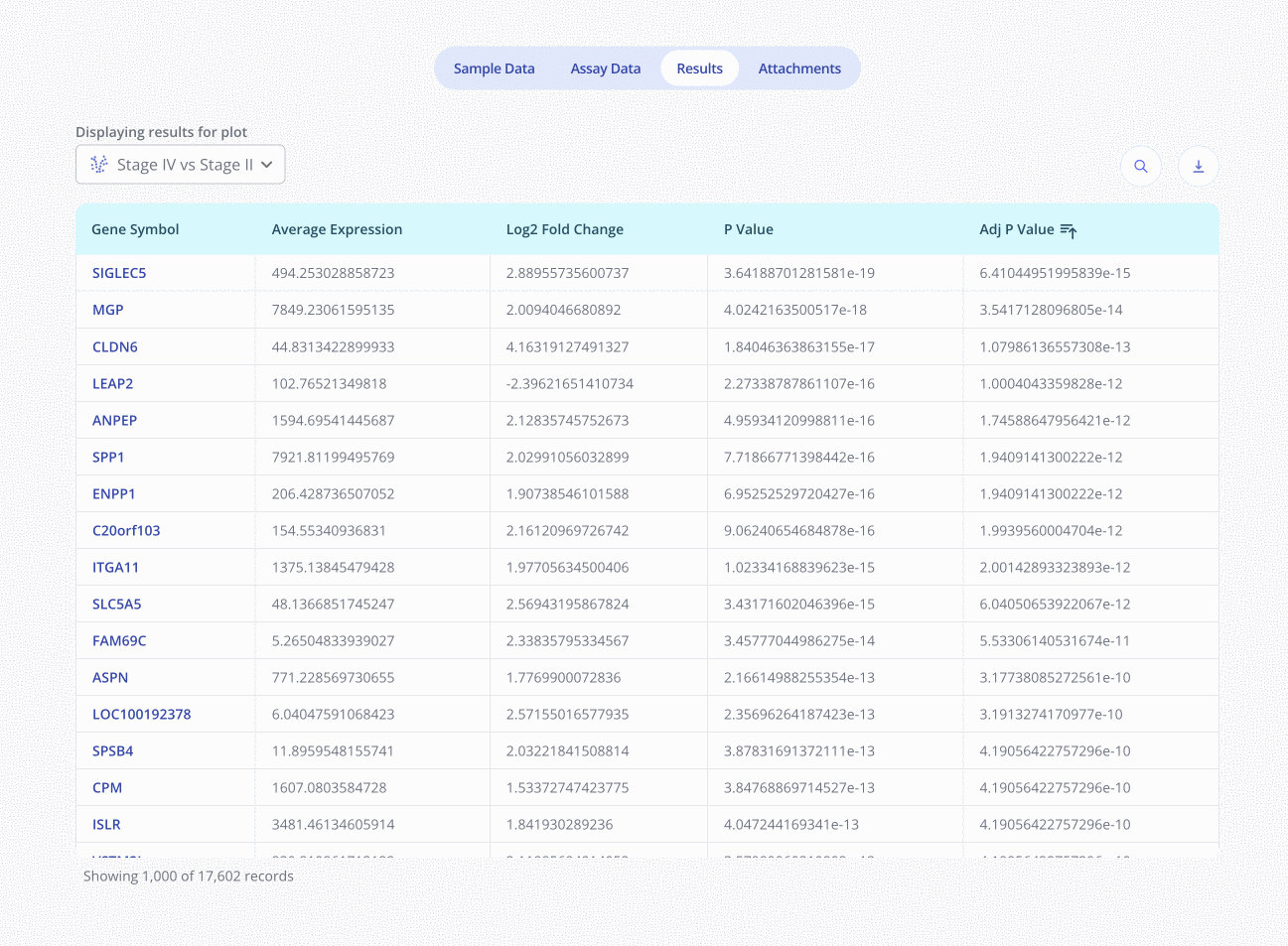Switch to the Sample Data tab

pyautogui.click(x=494, y=68)
